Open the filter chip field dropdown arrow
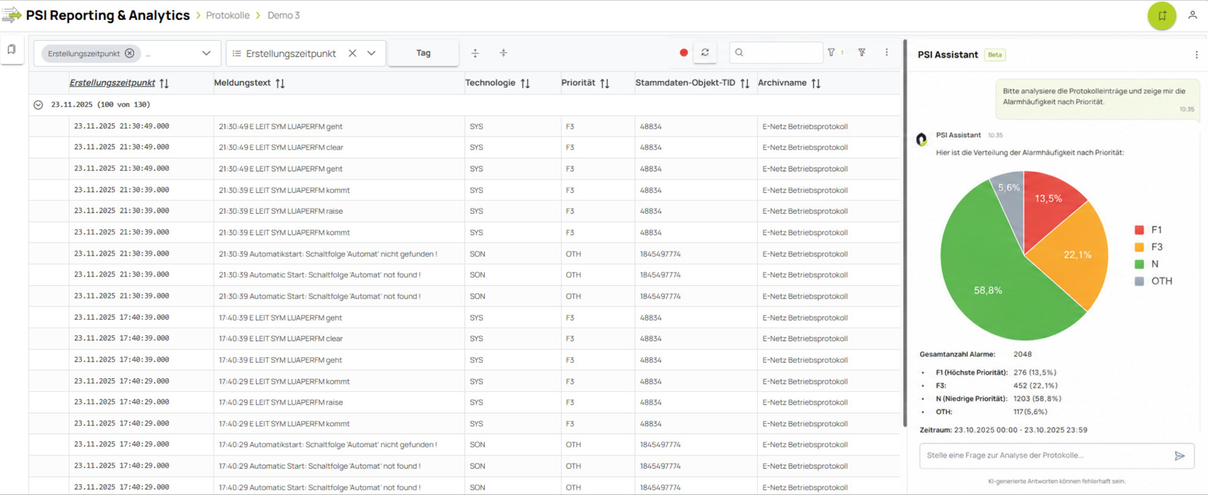The image size is (1208, 495). tap(207, 53)
